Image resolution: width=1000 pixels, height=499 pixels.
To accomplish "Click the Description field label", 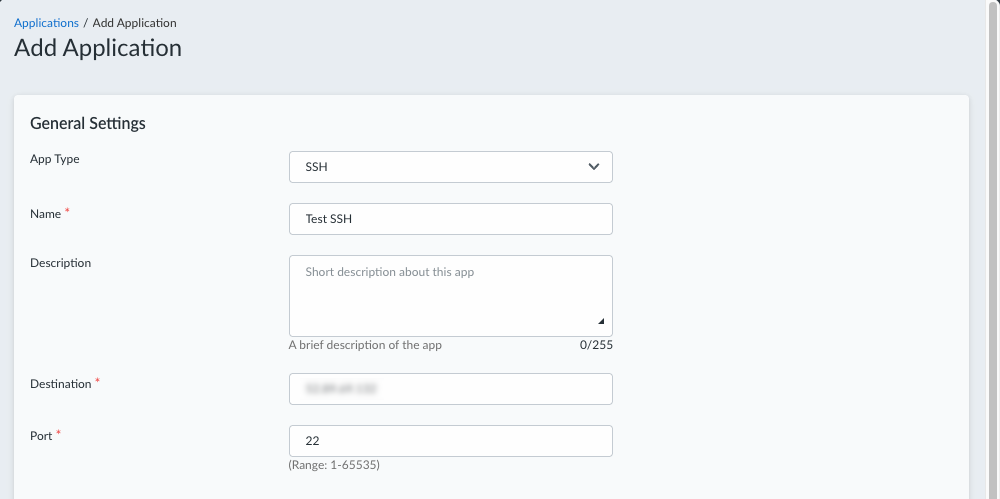I will click(61, 263).
